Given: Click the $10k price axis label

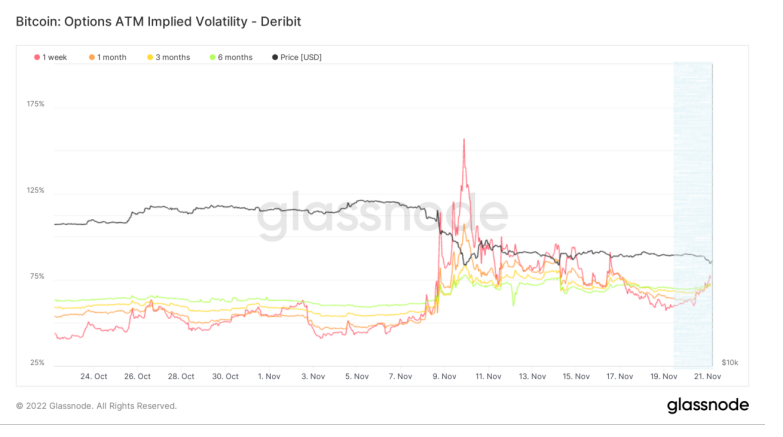Looking at the screenshot, I should [x=730, y=361].
